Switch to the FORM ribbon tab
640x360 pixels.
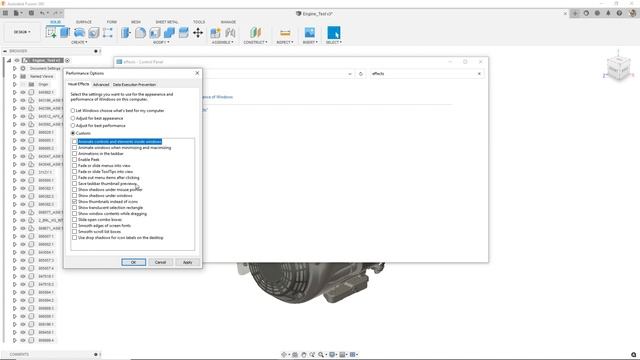coord(112,22)
